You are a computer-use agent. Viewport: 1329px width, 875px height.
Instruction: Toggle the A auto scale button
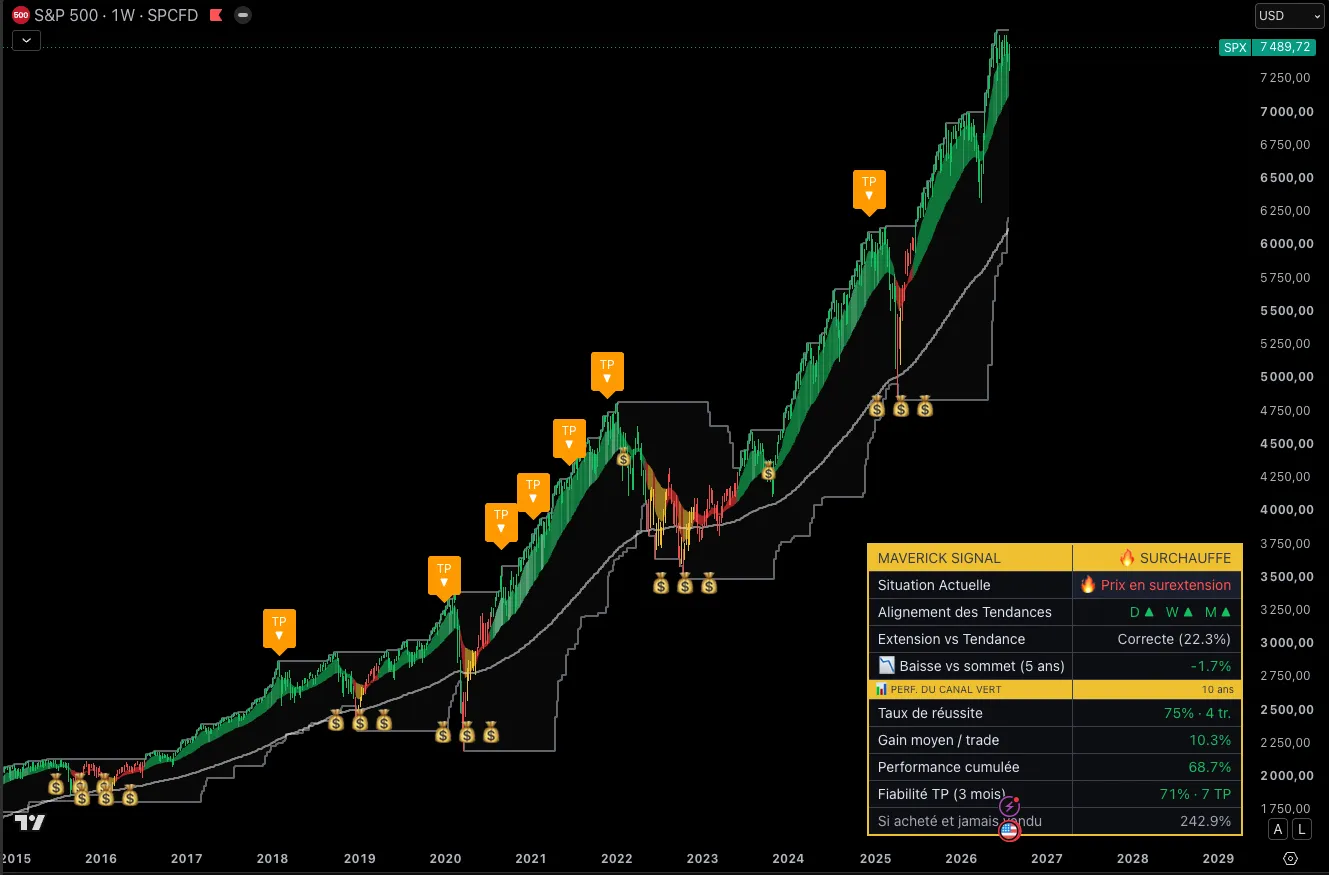point(1278,829)
